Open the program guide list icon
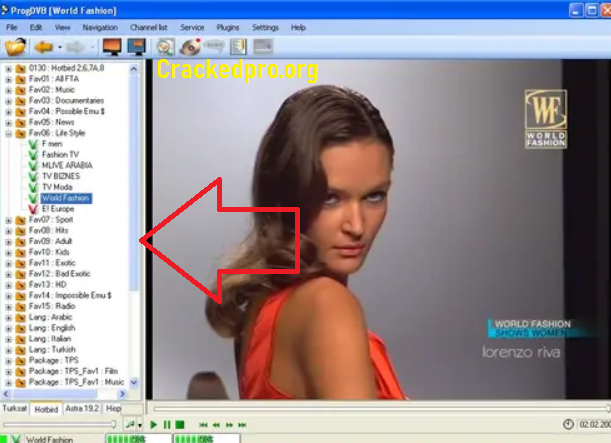This screenshot has height=443, width=611. coord(238,47)
